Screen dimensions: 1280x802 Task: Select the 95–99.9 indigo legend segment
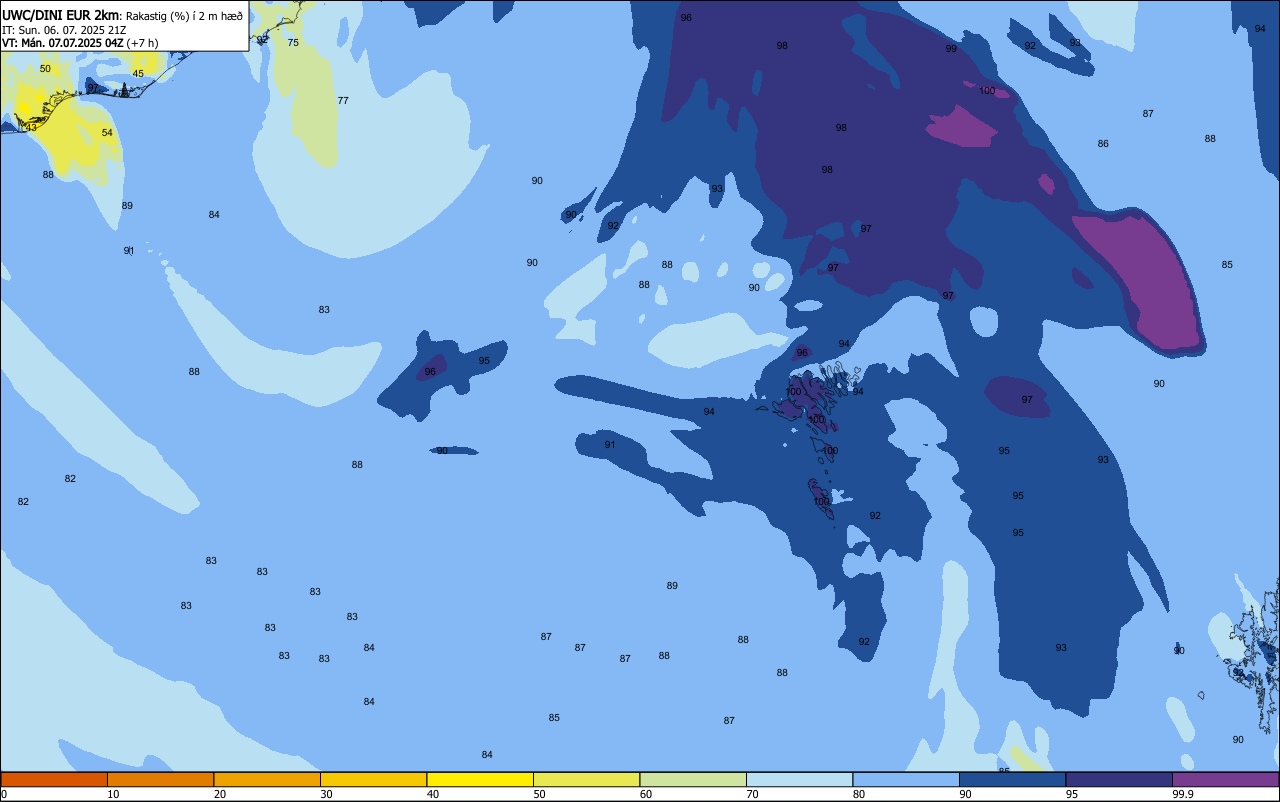click(1119, 779)
